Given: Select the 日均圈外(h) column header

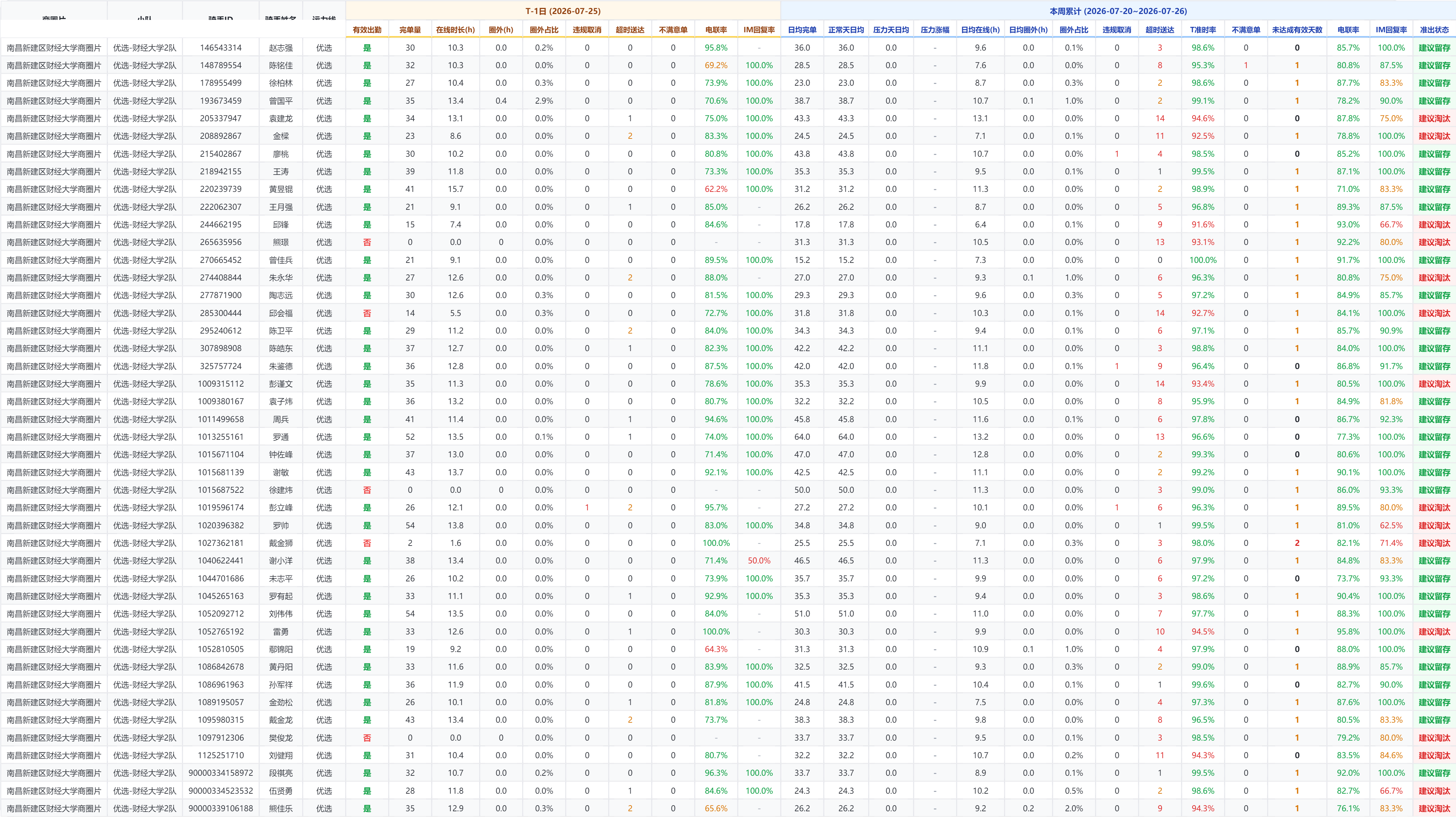Looking at the screenshot, I should (x=1028, y=30).
